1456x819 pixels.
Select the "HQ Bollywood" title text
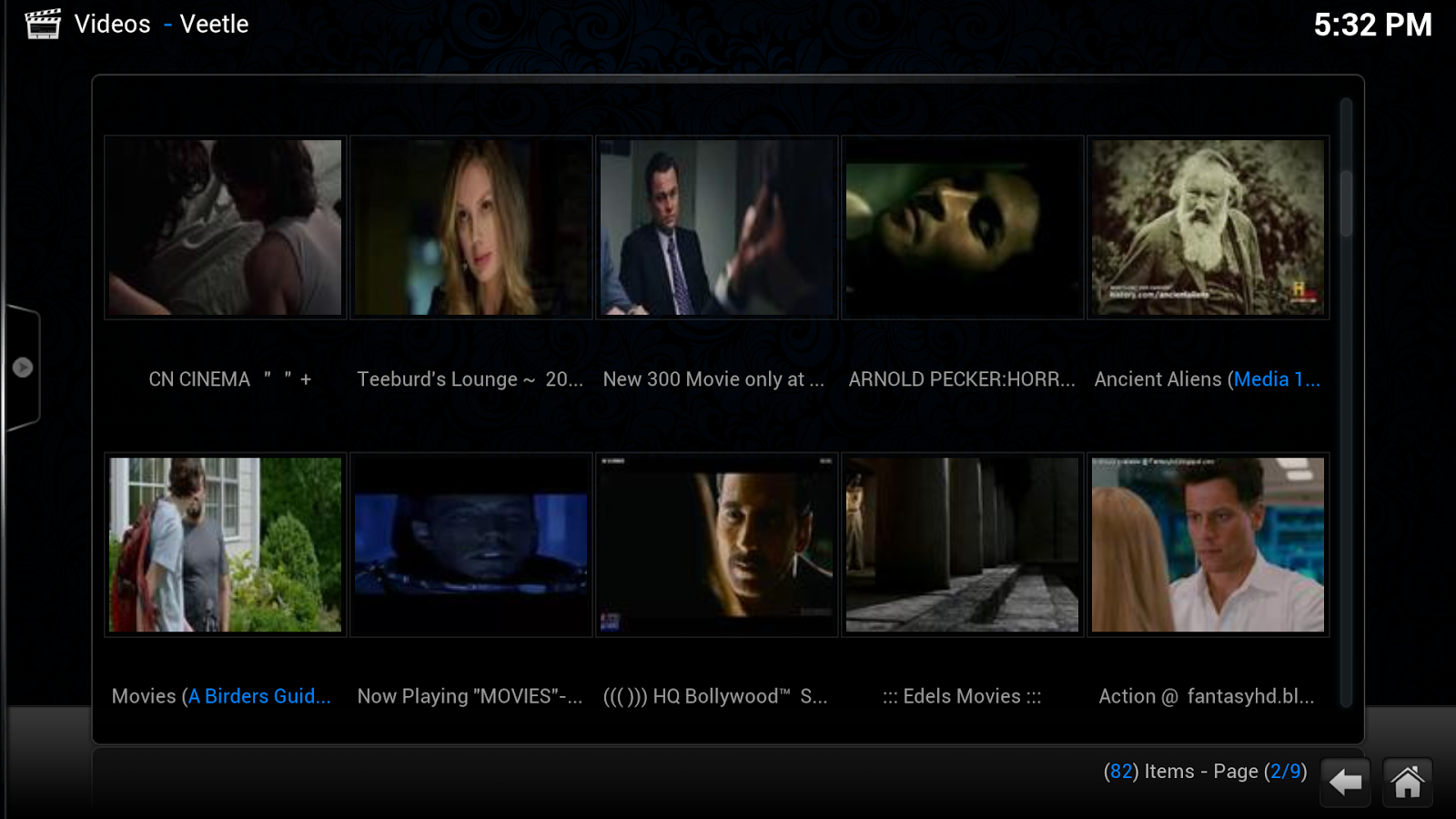point(715,696)
